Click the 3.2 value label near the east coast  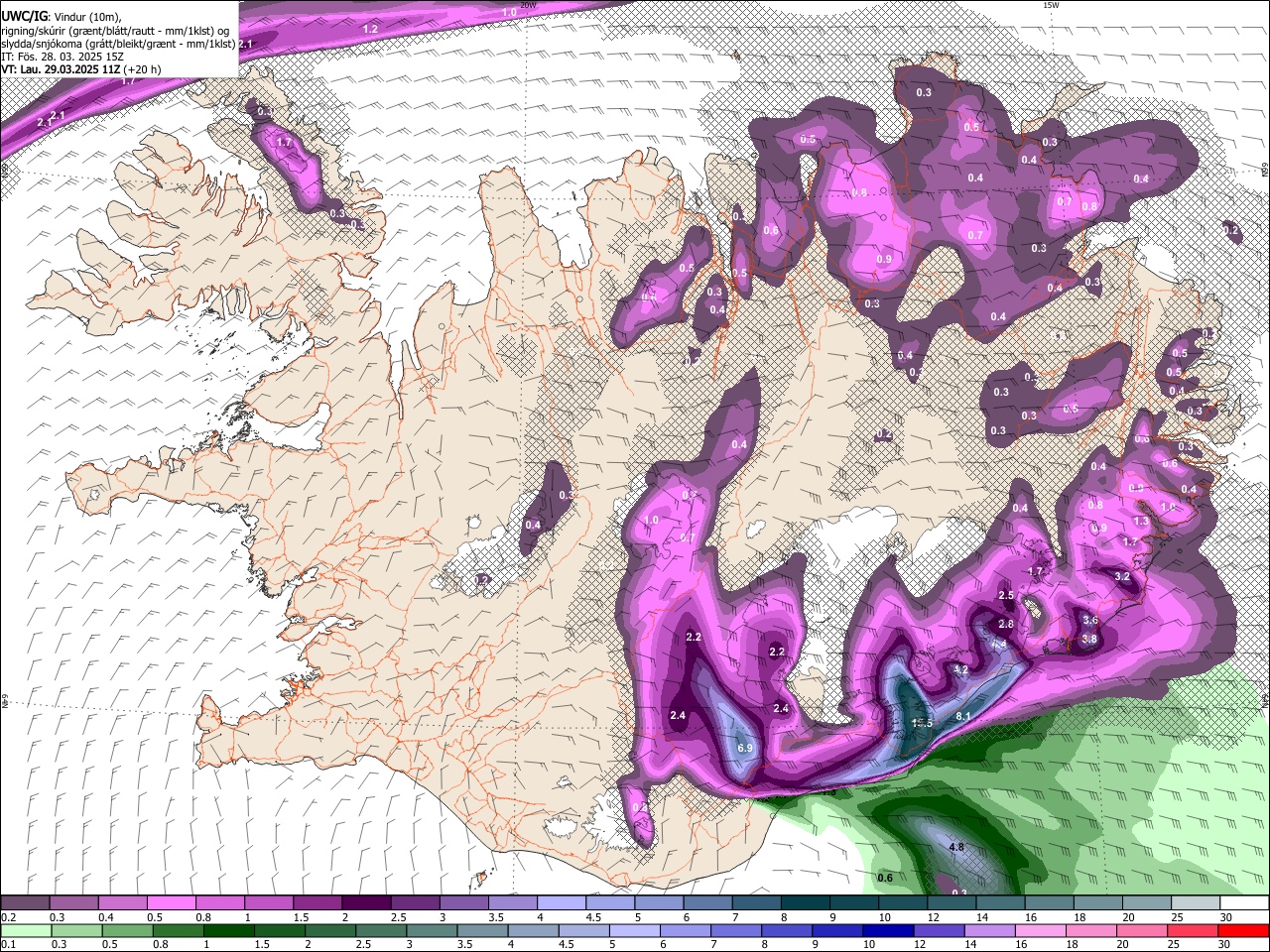[1122, 575]
